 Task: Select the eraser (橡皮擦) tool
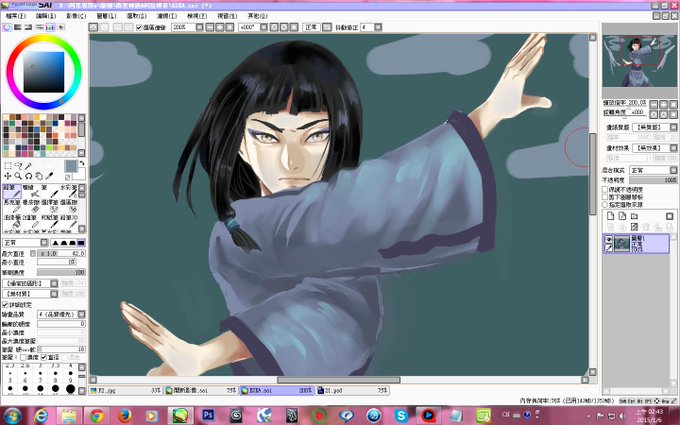[x=31, y=206]
